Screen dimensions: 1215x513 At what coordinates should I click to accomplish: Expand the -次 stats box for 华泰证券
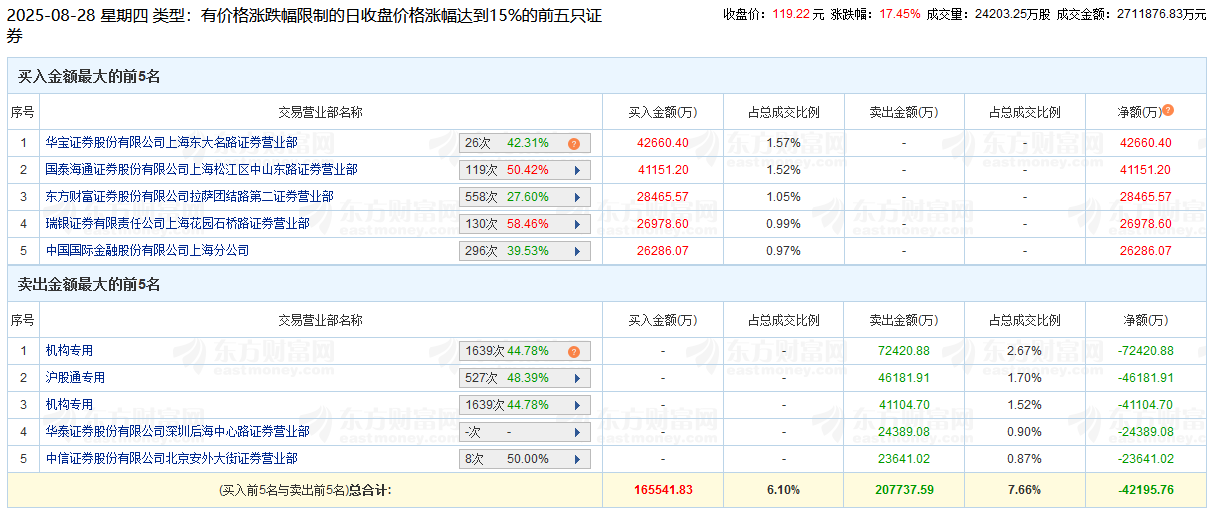[x=524, y=432]
